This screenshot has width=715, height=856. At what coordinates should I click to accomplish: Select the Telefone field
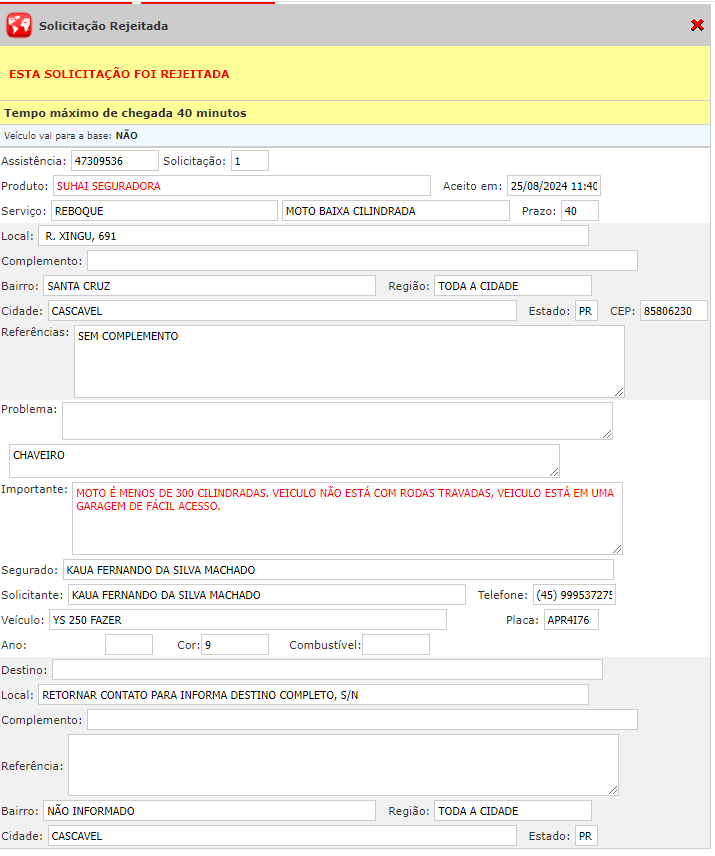pyautogui.click(x=574, y=595)
